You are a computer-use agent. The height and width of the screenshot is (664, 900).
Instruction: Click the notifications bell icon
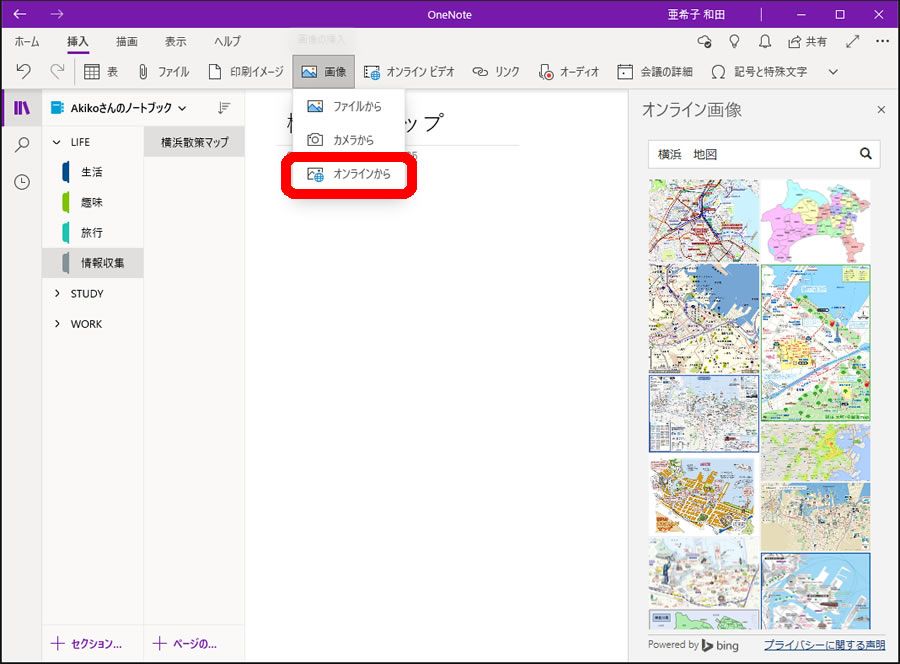765,42
